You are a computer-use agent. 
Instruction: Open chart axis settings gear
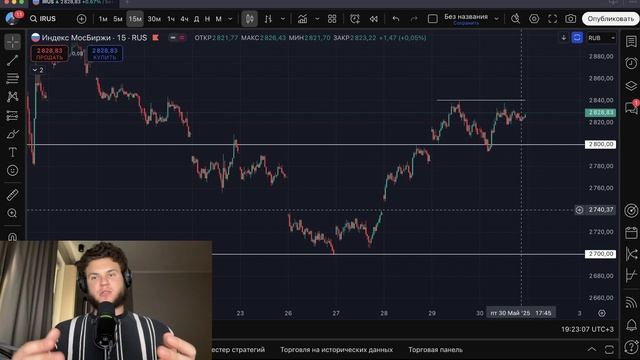pyautogui.click(x=602, y=313)
